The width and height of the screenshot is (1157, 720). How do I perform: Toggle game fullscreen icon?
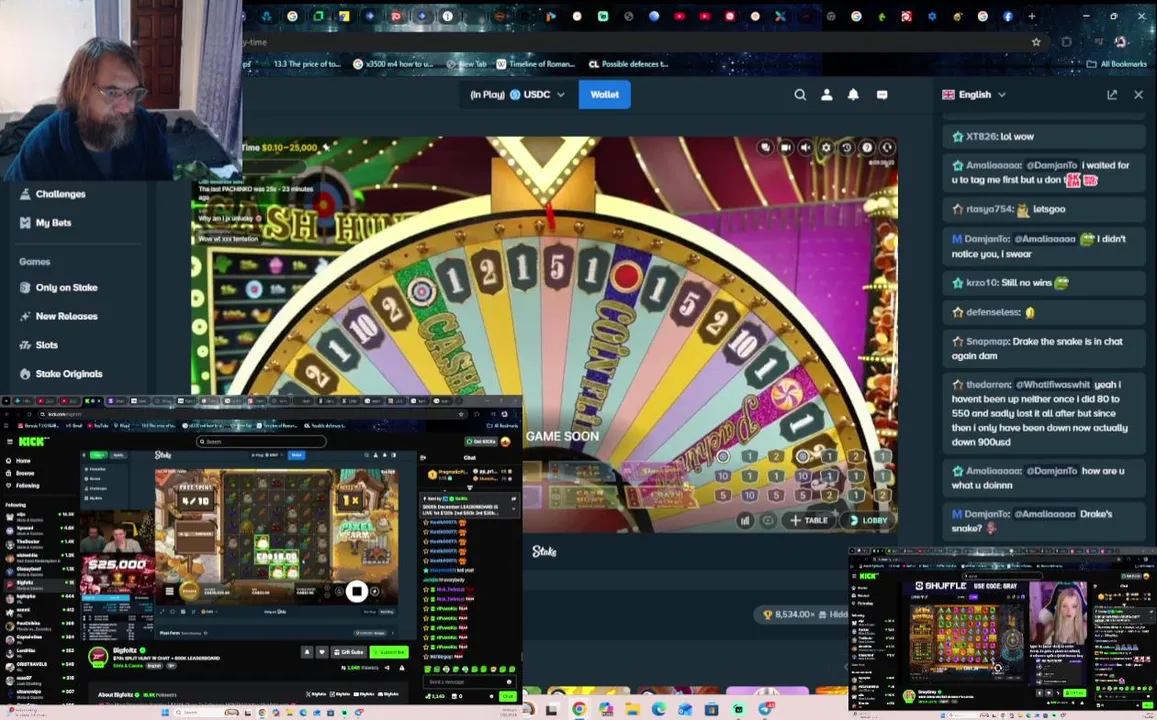[x=887, y=148]
